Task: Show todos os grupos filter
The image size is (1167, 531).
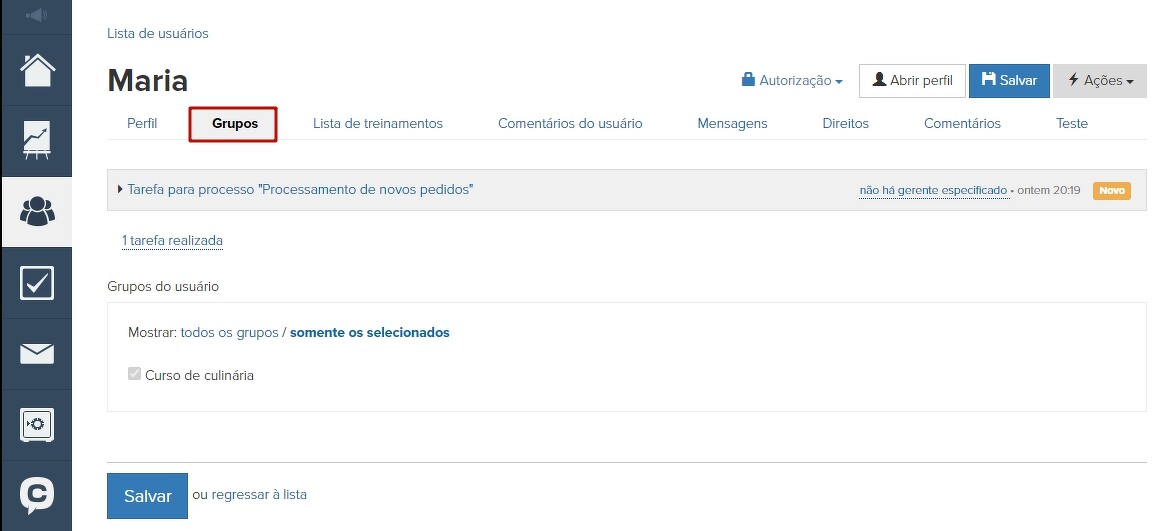Action: pyautogui.click(x=229, y=333)
